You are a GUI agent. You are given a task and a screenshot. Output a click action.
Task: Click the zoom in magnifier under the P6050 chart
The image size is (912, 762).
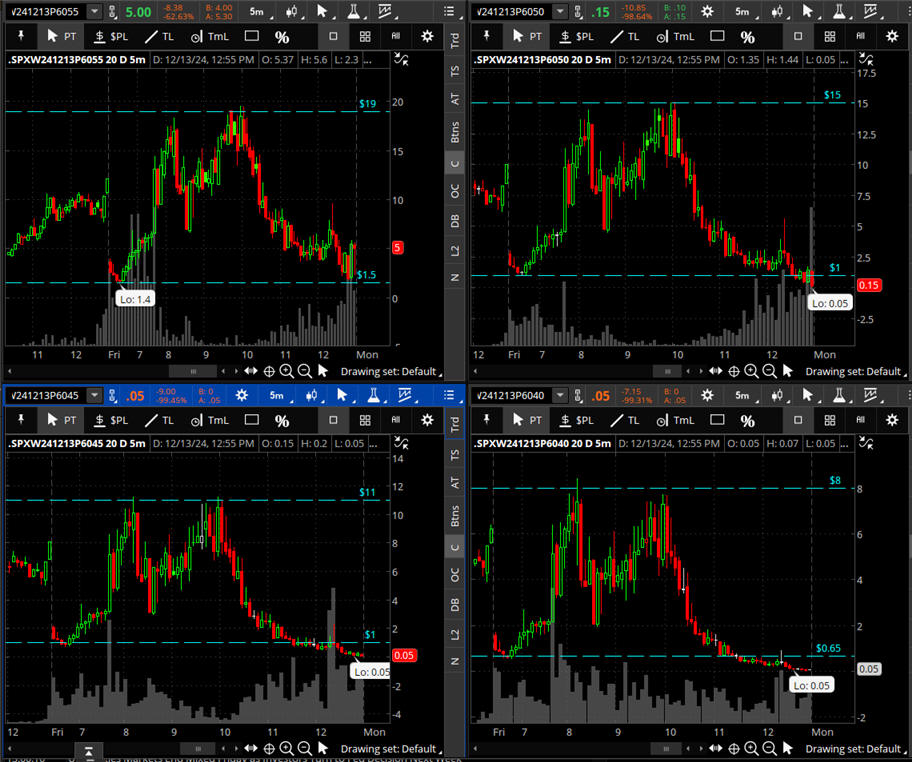(751, 371)
